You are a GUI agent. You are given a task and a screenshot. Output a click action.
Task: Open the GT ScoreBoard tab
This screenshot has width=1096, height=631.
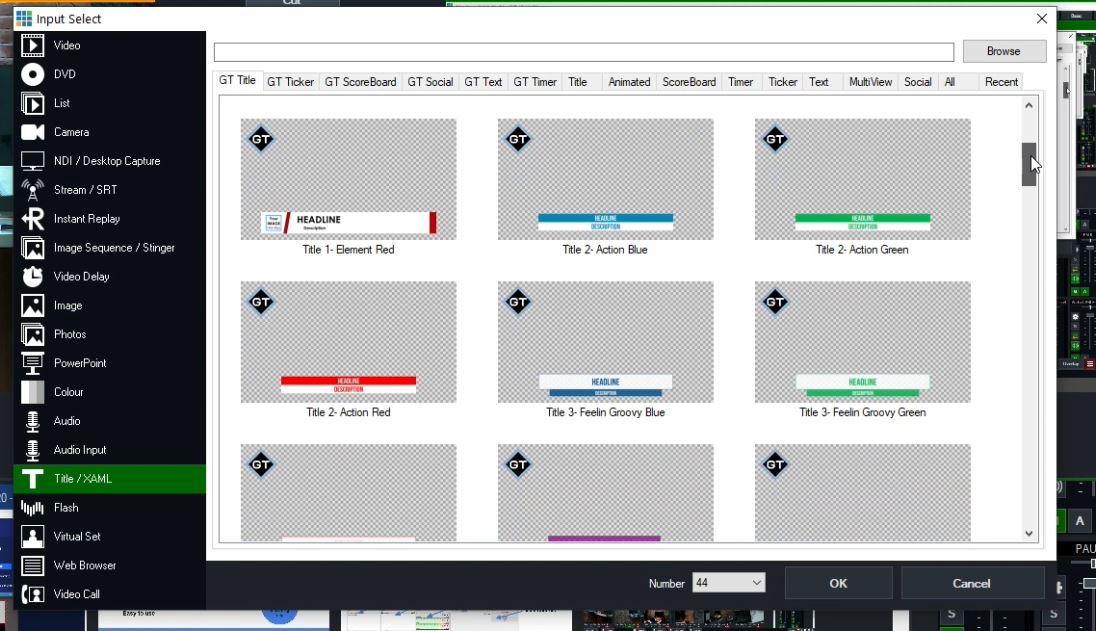click(360, 82)
